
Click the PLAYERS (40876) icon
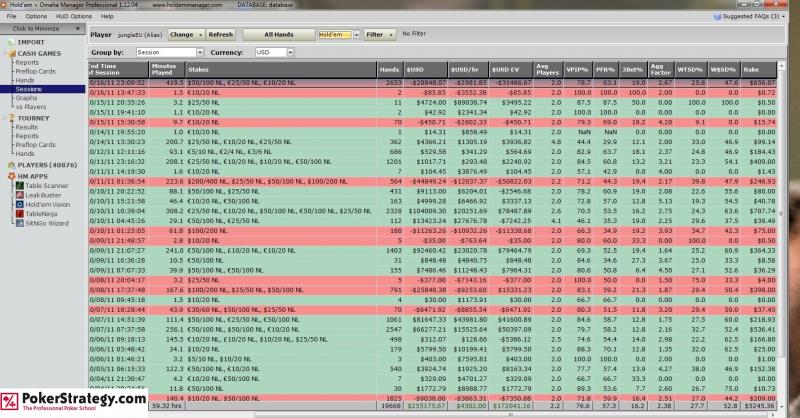(12, 165)
